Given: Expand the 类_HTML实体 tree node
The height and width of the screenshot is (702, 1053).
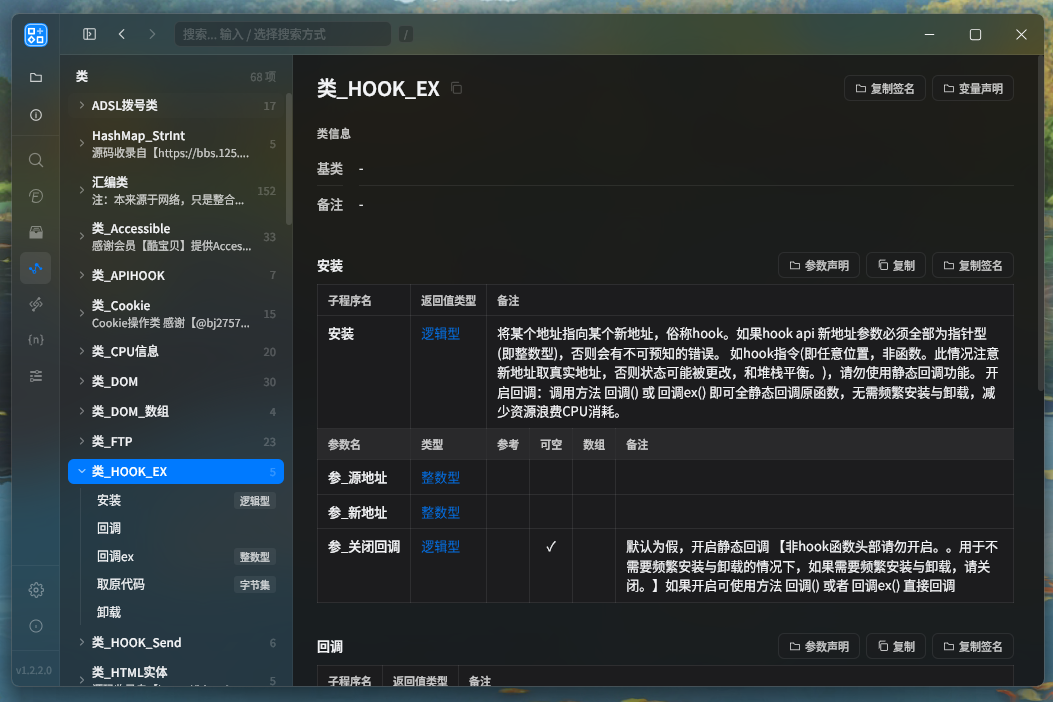Looking at the screenshot, I should (x=81, y=679).
